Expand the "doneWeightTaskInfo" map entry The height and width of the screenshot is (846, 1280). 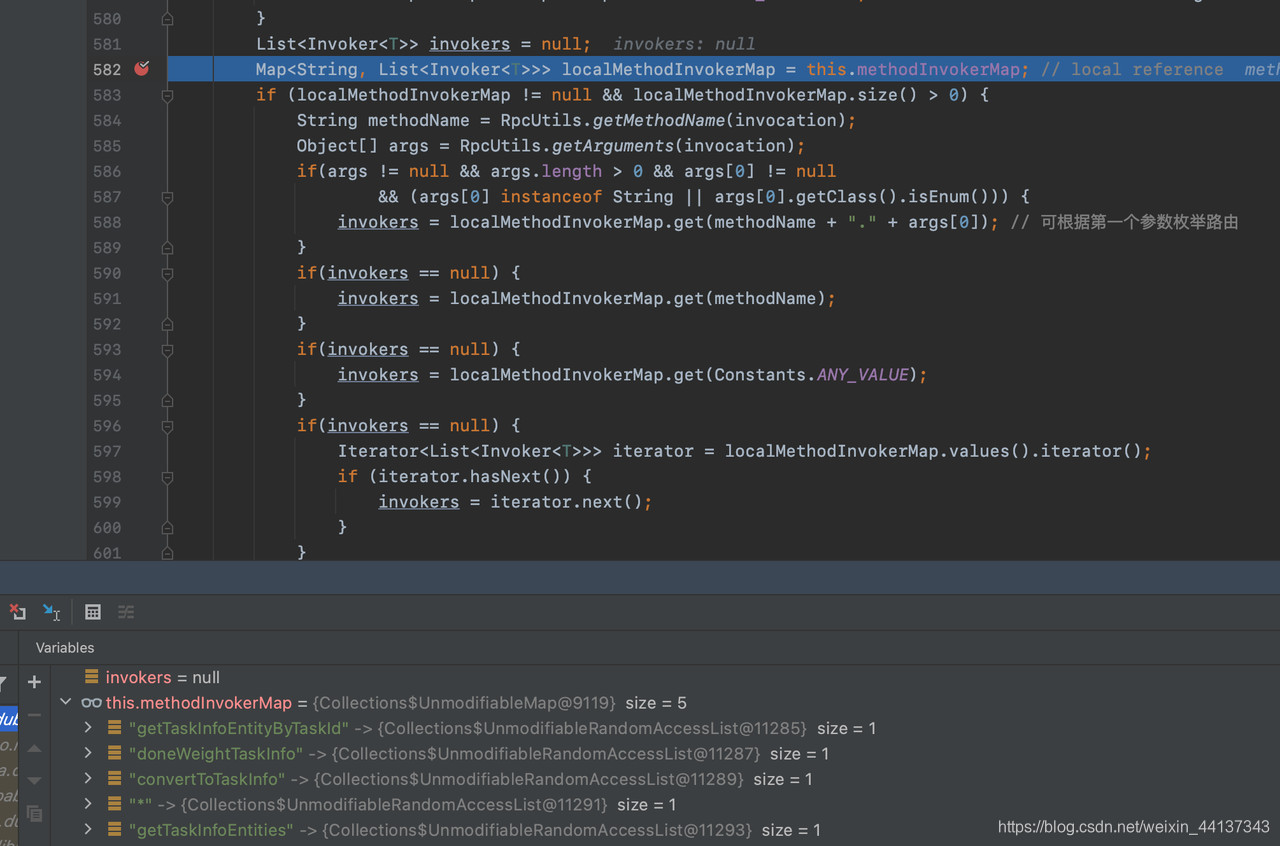click(x=88, y=753)
